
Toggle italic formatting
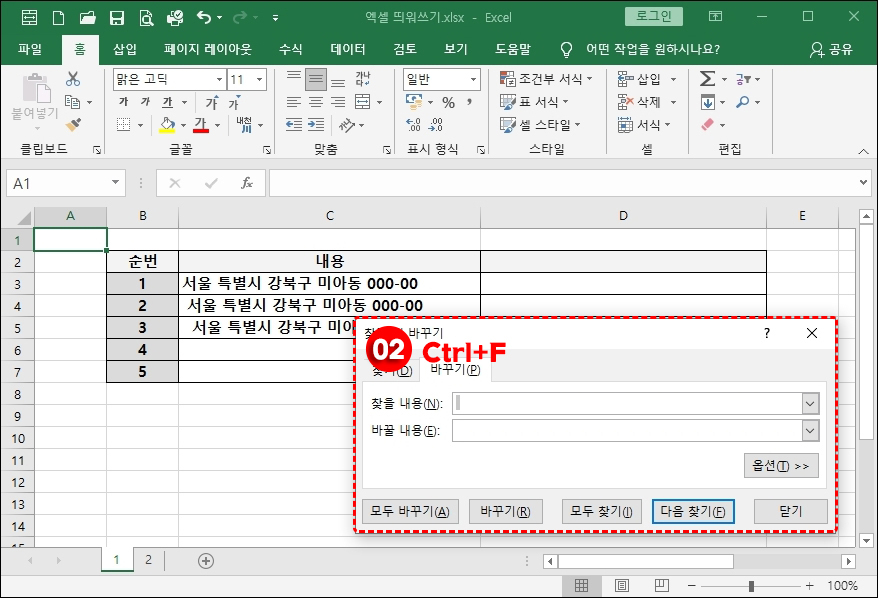point(146,102)
